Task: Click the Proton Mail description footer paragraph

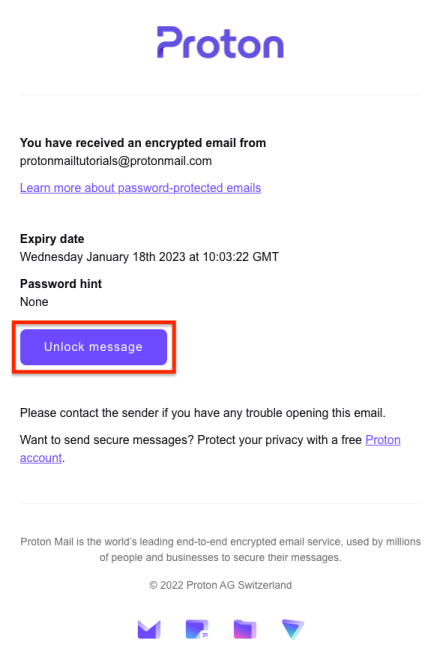Action: [x=220, y=549]
